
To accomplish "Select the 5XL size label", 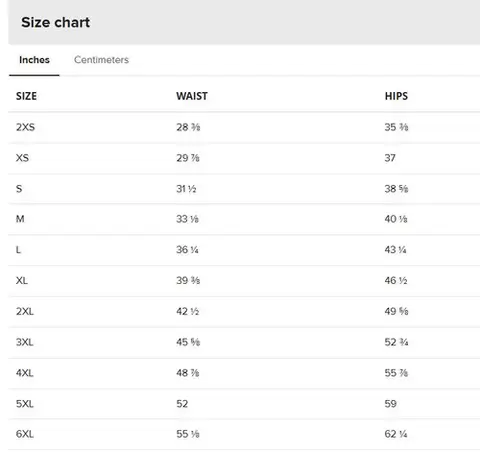I will [x=25, y=404].
